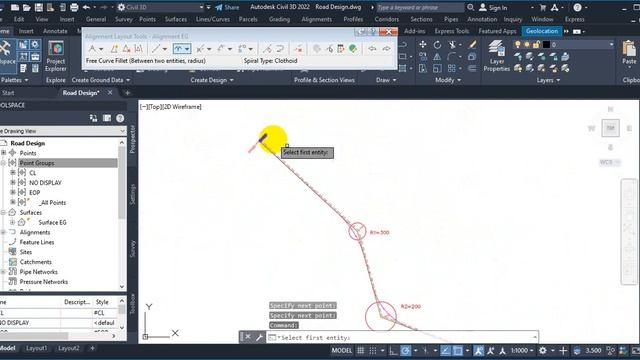Click the Insert PI tool in layout toolbar
The height and width of the screenshot is (360, 640).
(x=114, y=49)
